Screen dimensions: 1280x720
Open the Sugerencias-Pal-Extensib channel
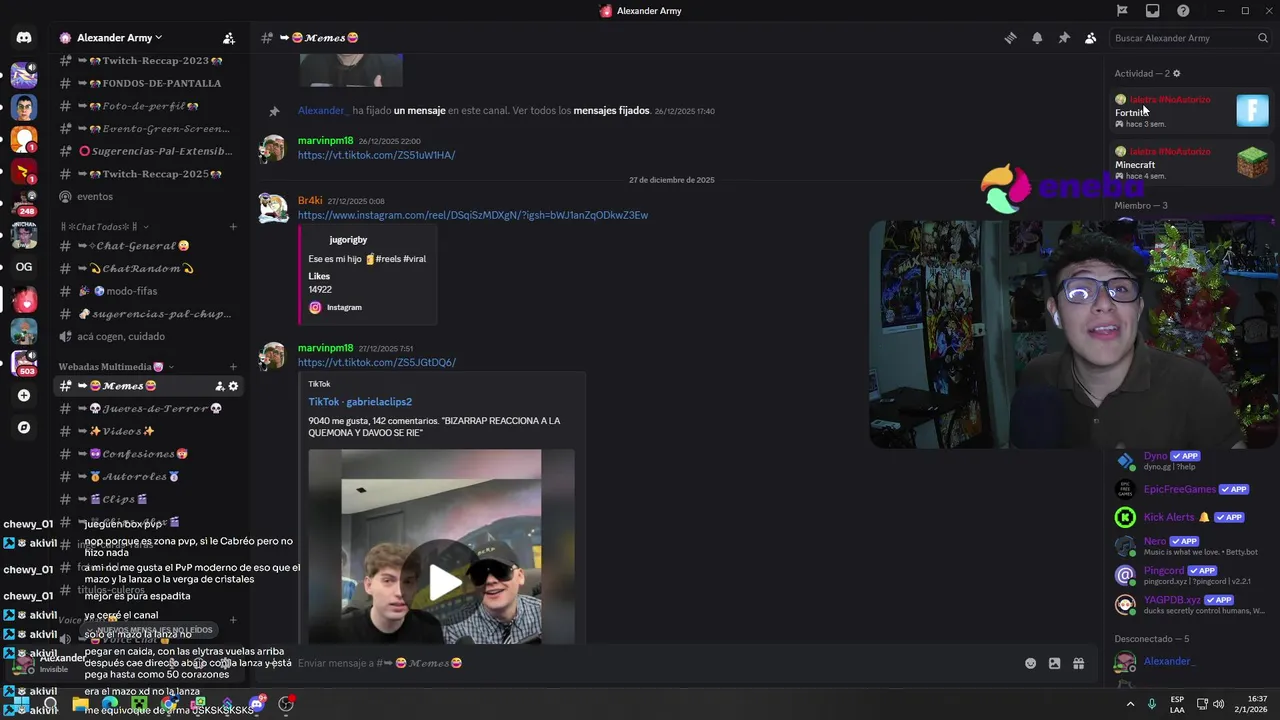tap(148, 151)
